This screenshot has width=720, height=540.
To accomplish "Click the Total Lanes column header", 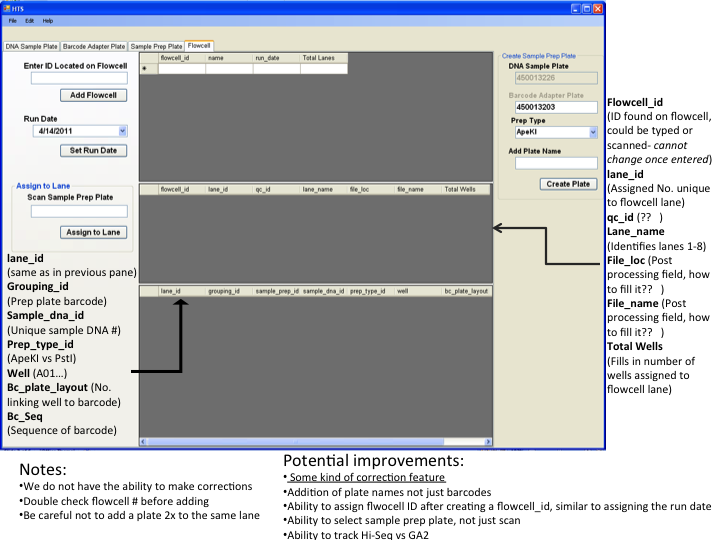I will 324,58.
